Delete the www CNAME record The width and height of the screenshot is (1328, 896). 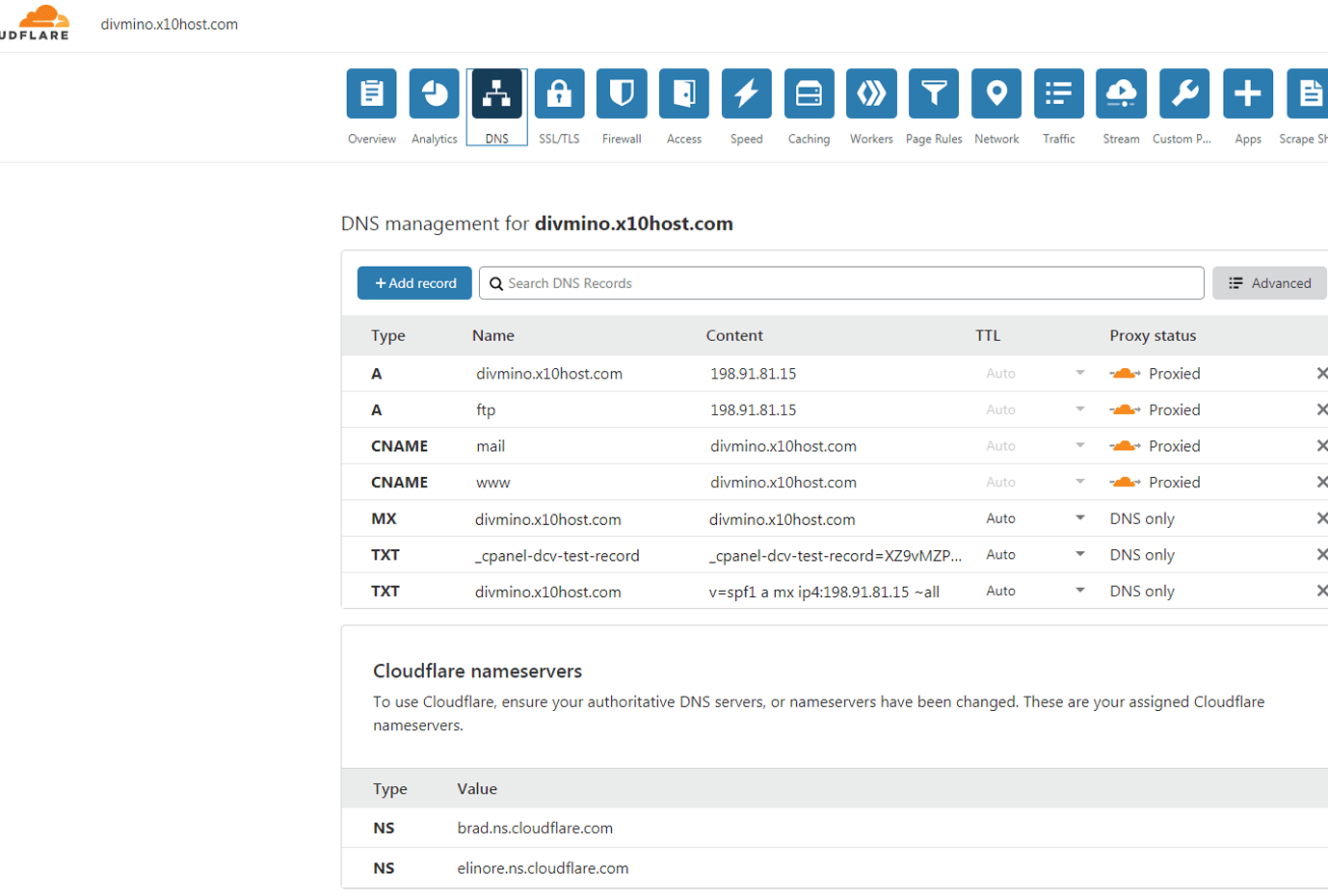pos(1321,482)
